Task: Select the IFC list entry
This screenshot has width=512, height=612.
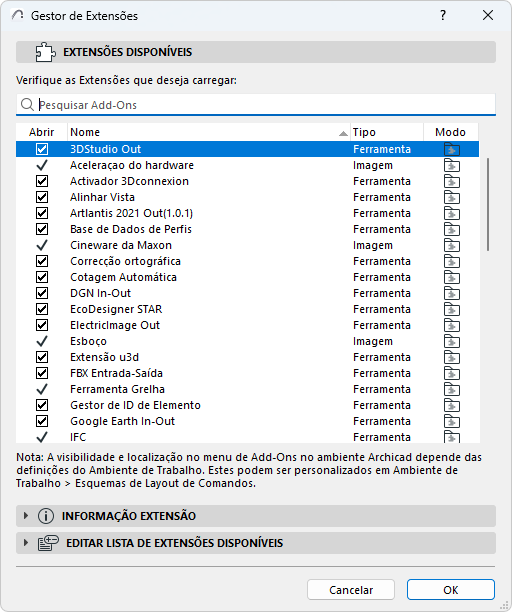Action: [x=247, y=437]
